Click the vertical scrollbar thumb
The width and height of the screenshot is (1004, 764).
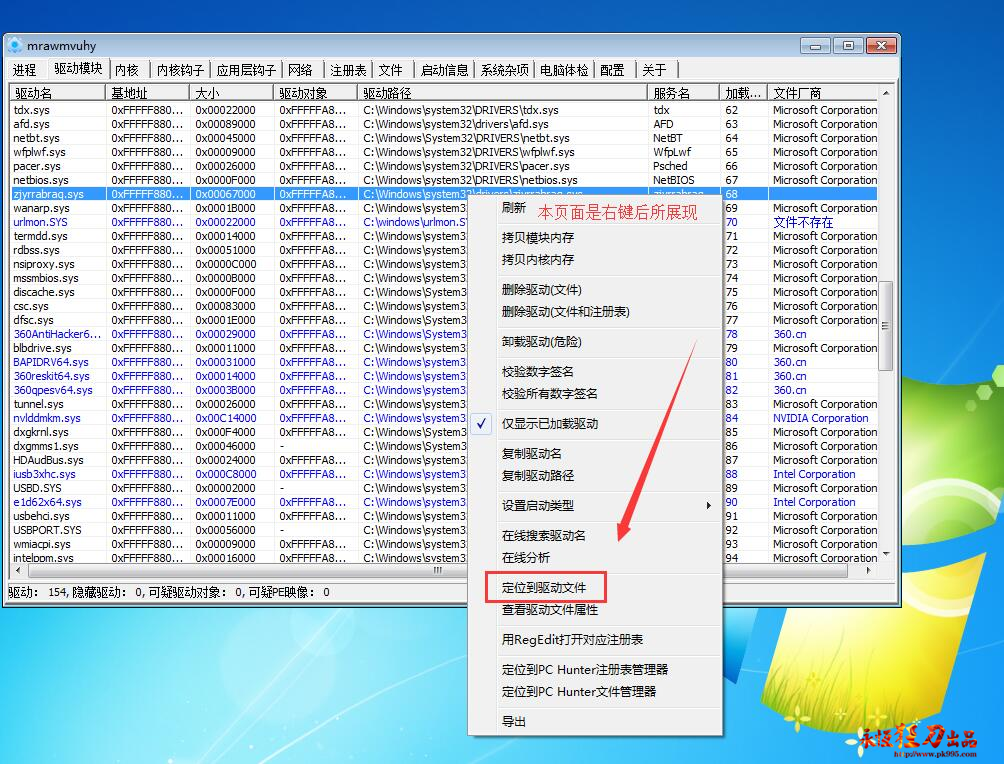pos(886,325)
